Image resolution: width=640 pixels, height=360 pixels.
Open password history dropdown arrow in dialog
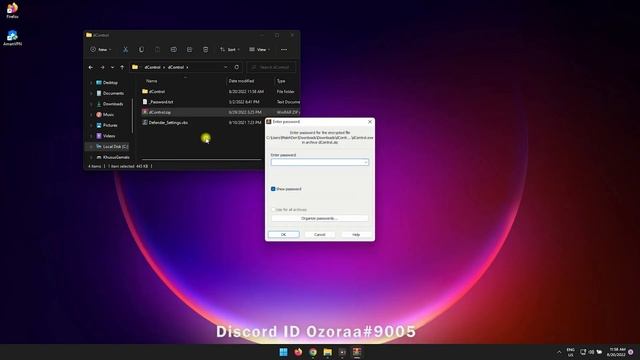tap(365, 162)
